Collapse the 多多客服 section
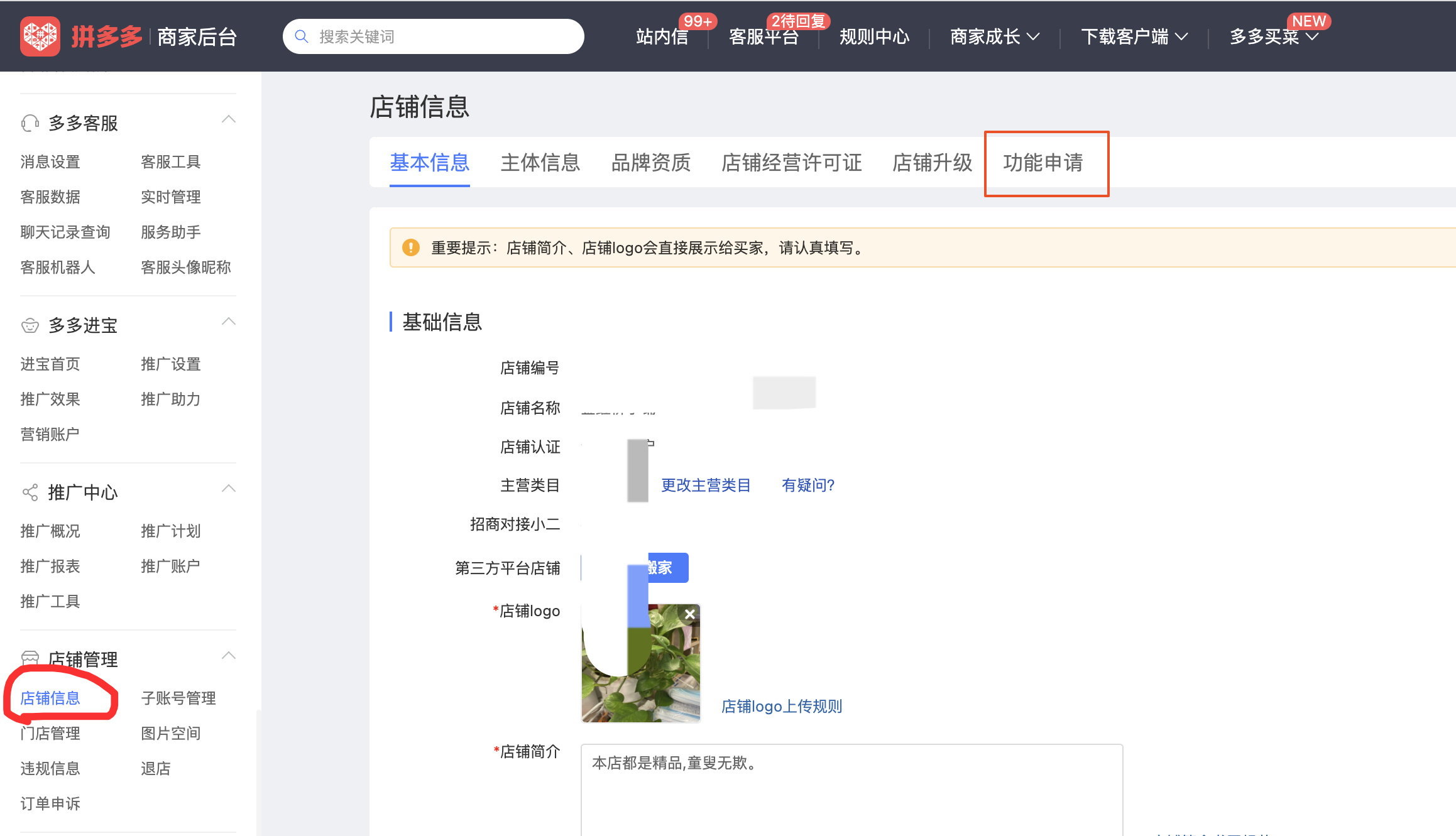 [229, 119]
